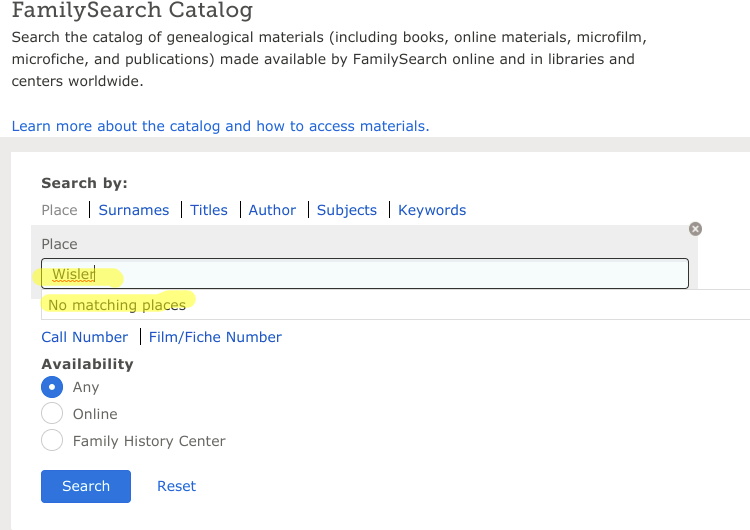Switch to Subjects search

347,210
